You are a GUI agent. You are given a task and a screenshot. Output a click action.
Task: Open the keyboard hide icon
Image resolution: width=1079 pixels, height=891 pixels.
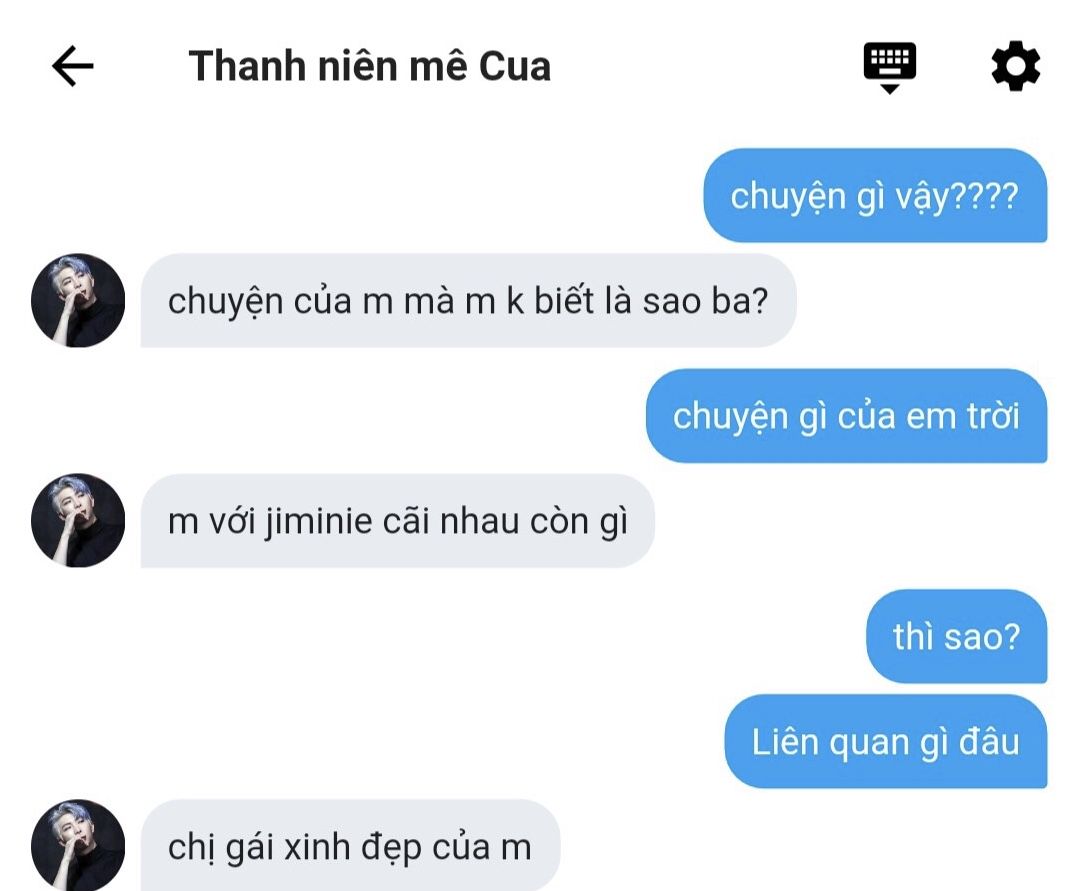point(890,67)
